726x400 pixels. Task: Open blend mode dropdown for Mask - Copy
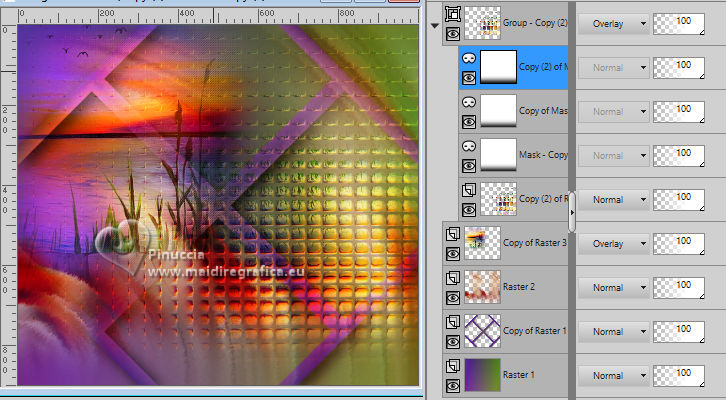tap(614, 156)
